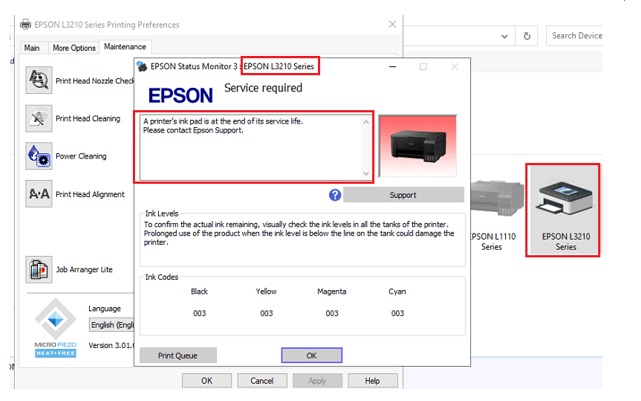The height and width of the screenshot is (401, 641).
Task: Click the Support button
Action: pos(403,195)
